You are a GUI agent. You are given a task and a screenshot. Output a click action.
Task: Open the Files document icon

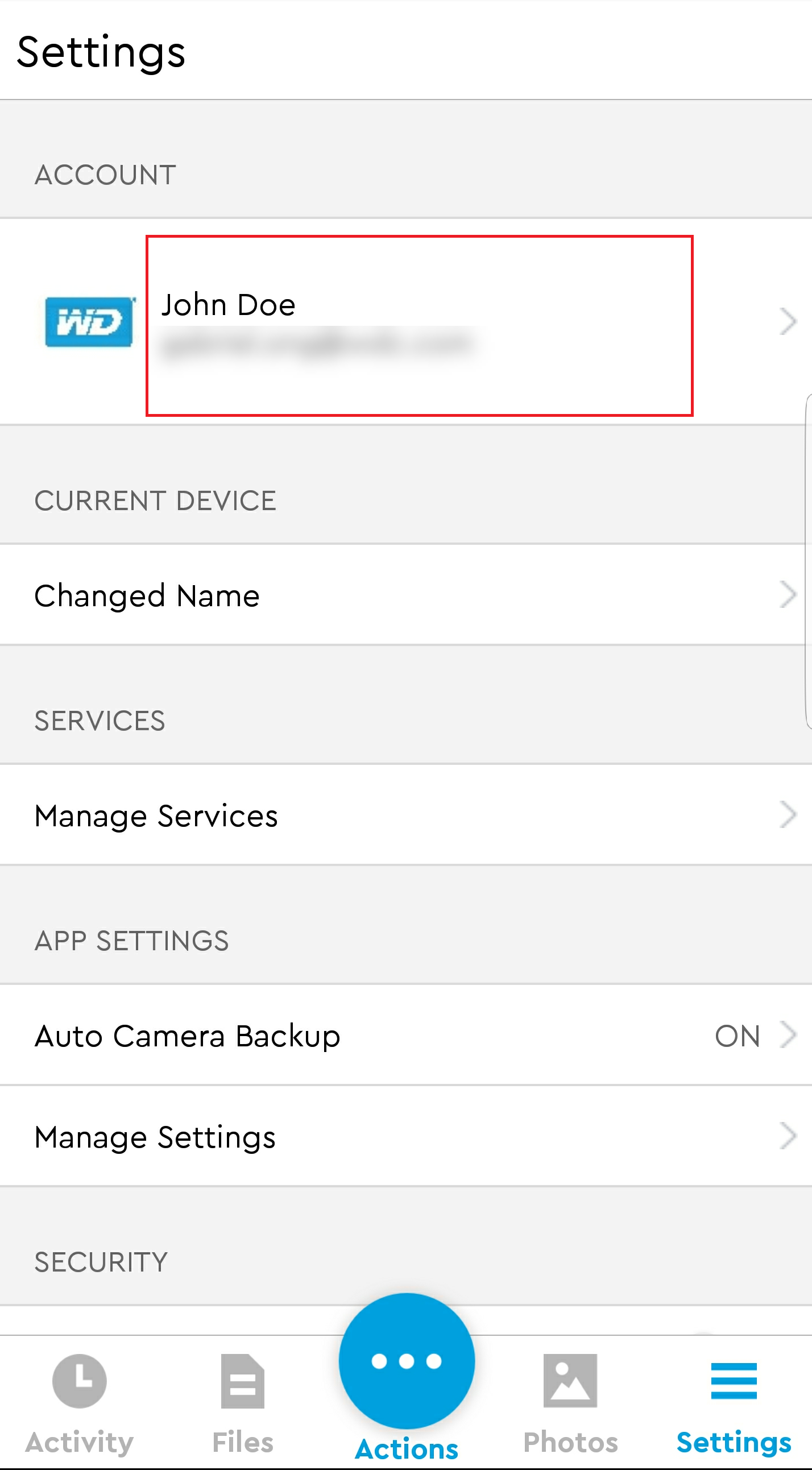pos(243,1381)
